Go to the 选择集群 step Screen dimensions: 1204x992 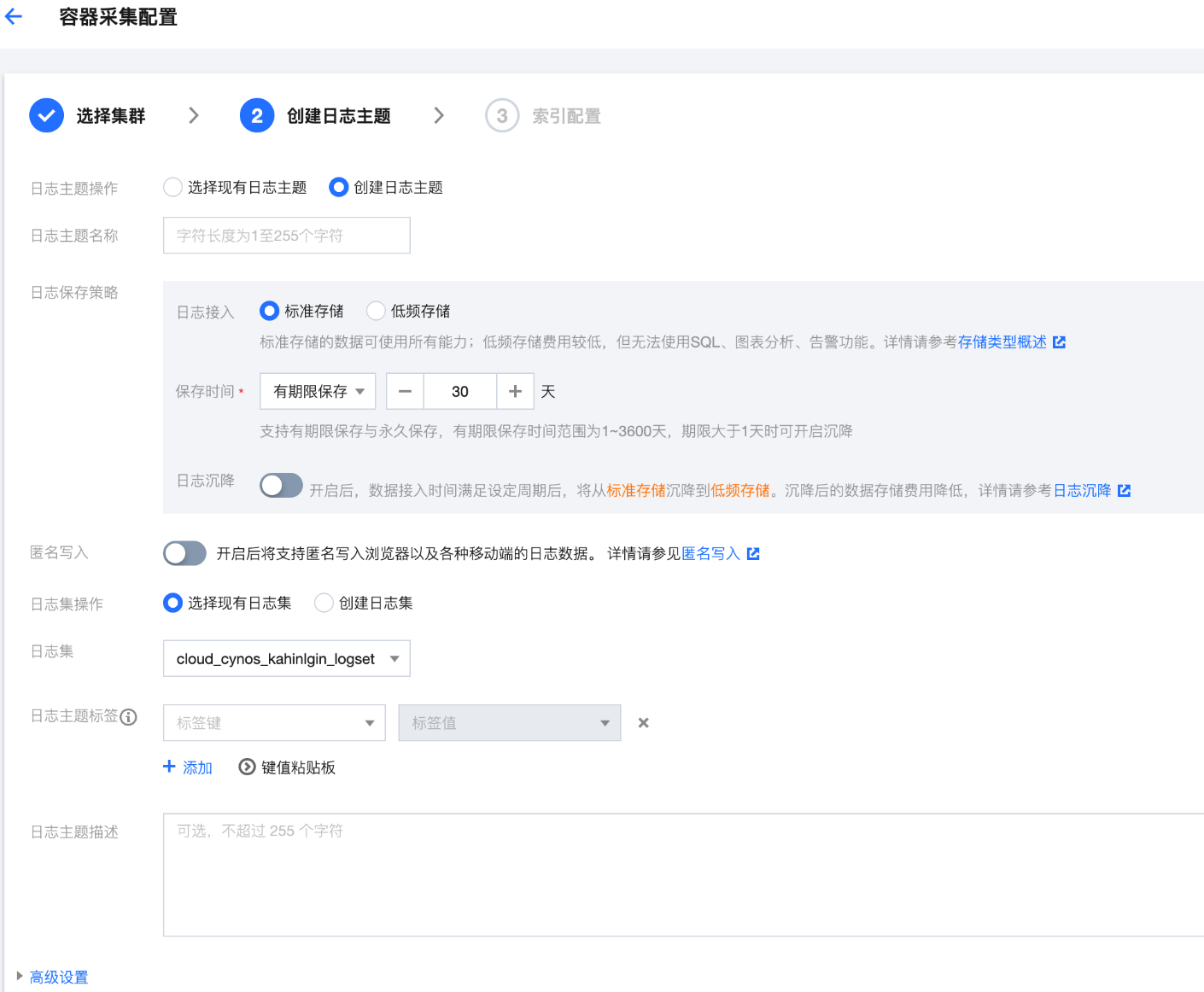(x=88, y=116)
